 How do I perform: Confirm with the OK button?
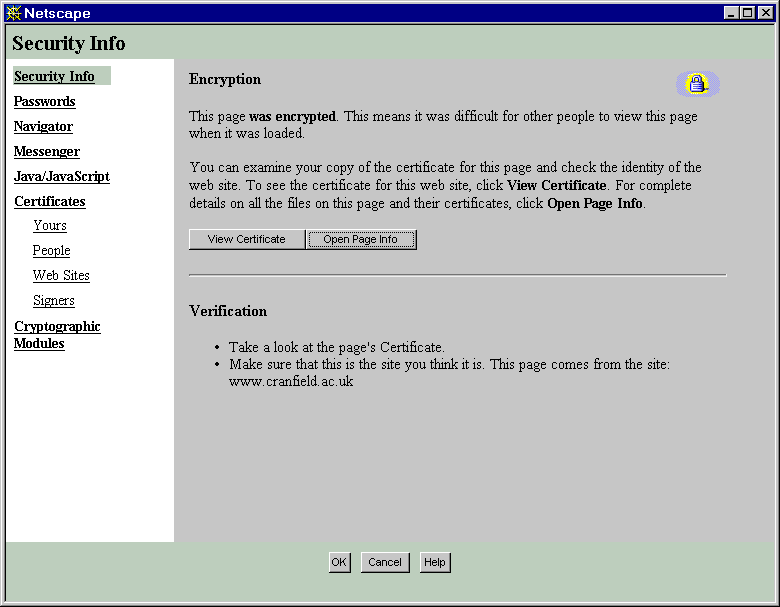point(340,562)
